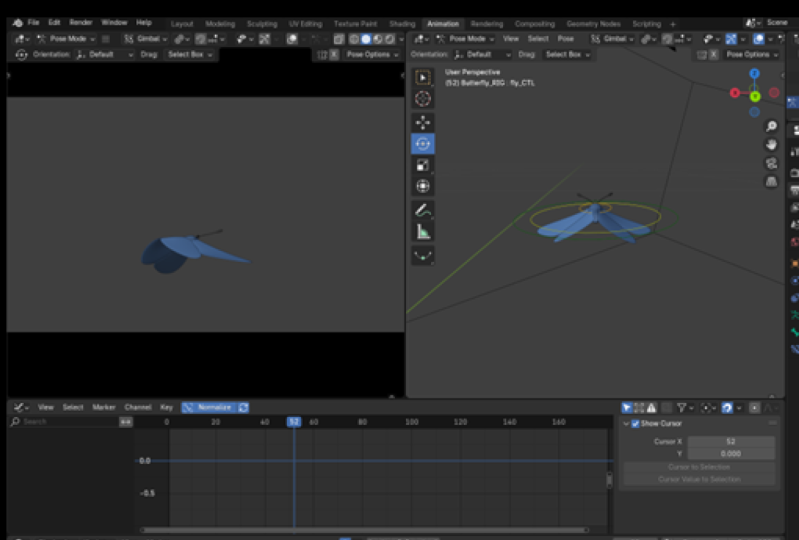Open Default orientation dropdown in left viewport
The width and height of the screenshot is (799, 540).
[104, 55]
